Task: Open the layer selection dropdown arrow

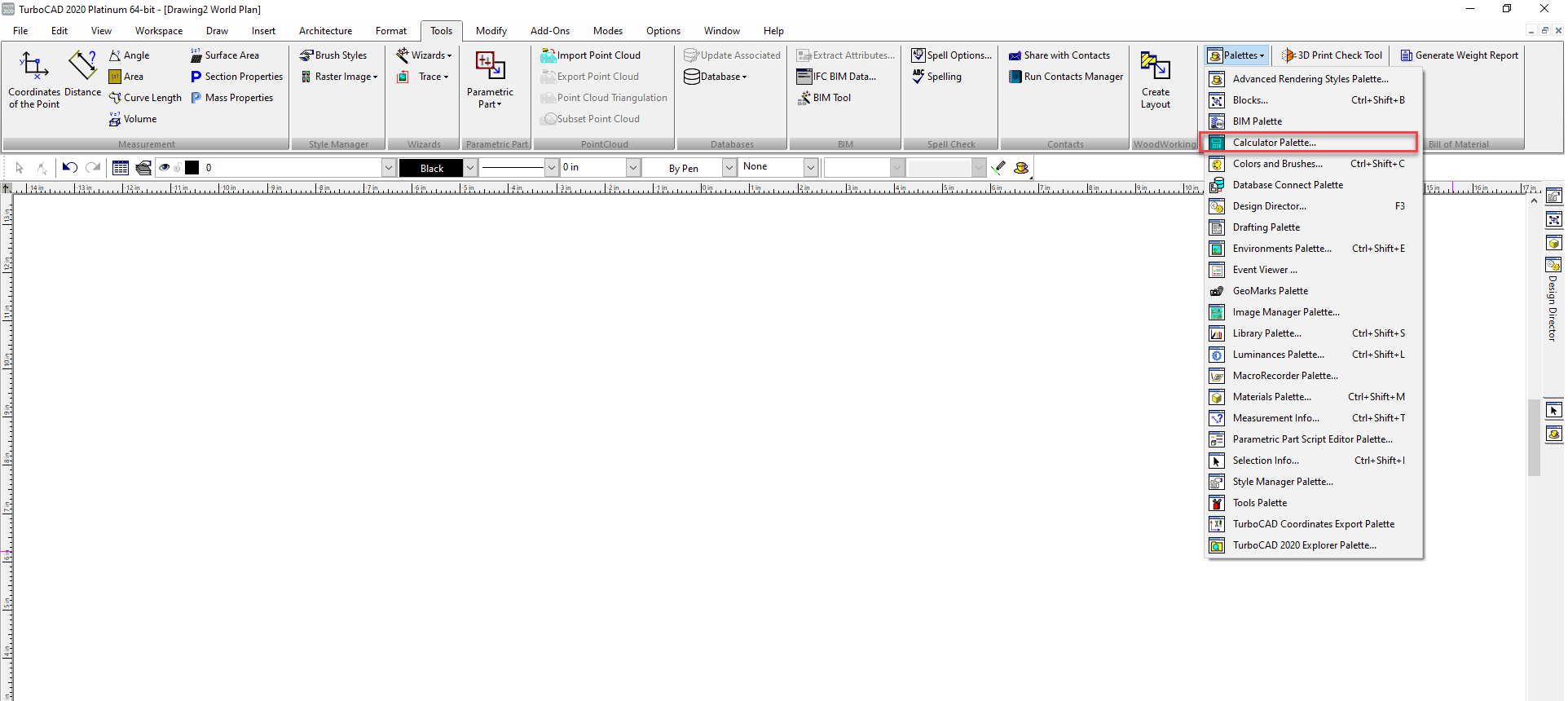Action: [x=388, y=168]
